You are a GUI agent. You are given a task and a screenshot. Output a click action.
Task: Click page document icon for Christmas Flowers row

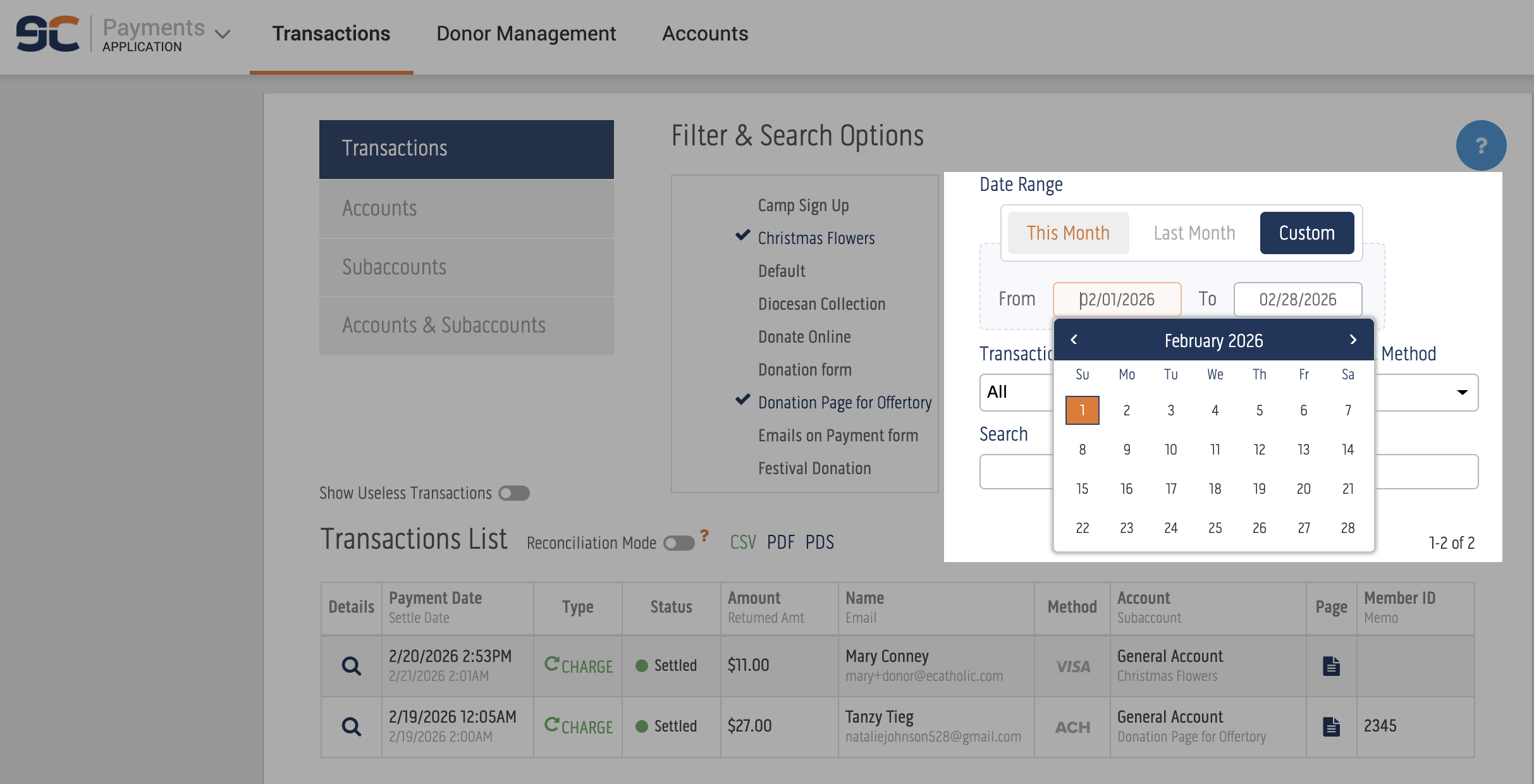click(1331, 666)
